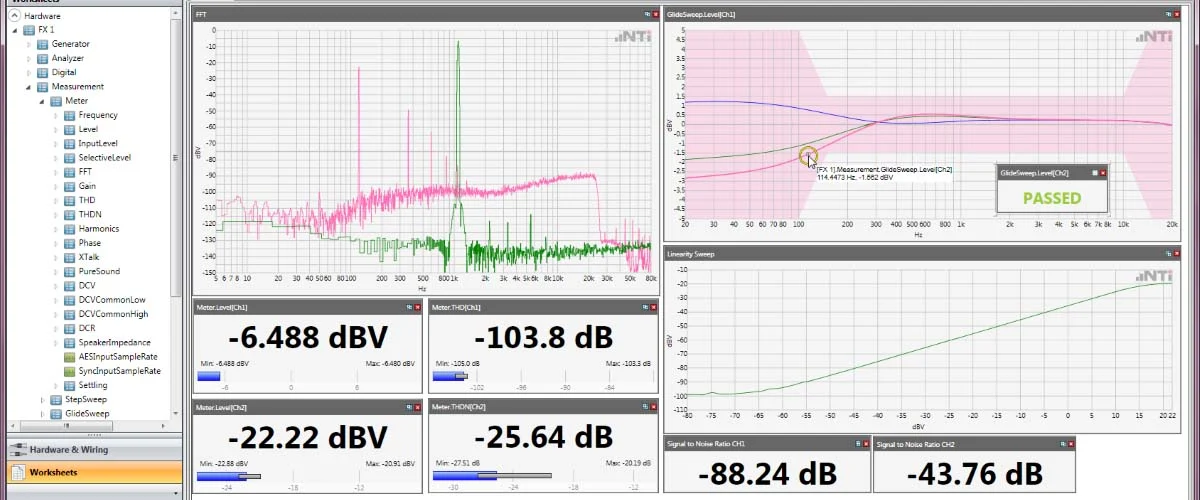Viewport: 1200px width, 500px height.
Task: Collapse the FX 1 tree node
Action: 14,30
